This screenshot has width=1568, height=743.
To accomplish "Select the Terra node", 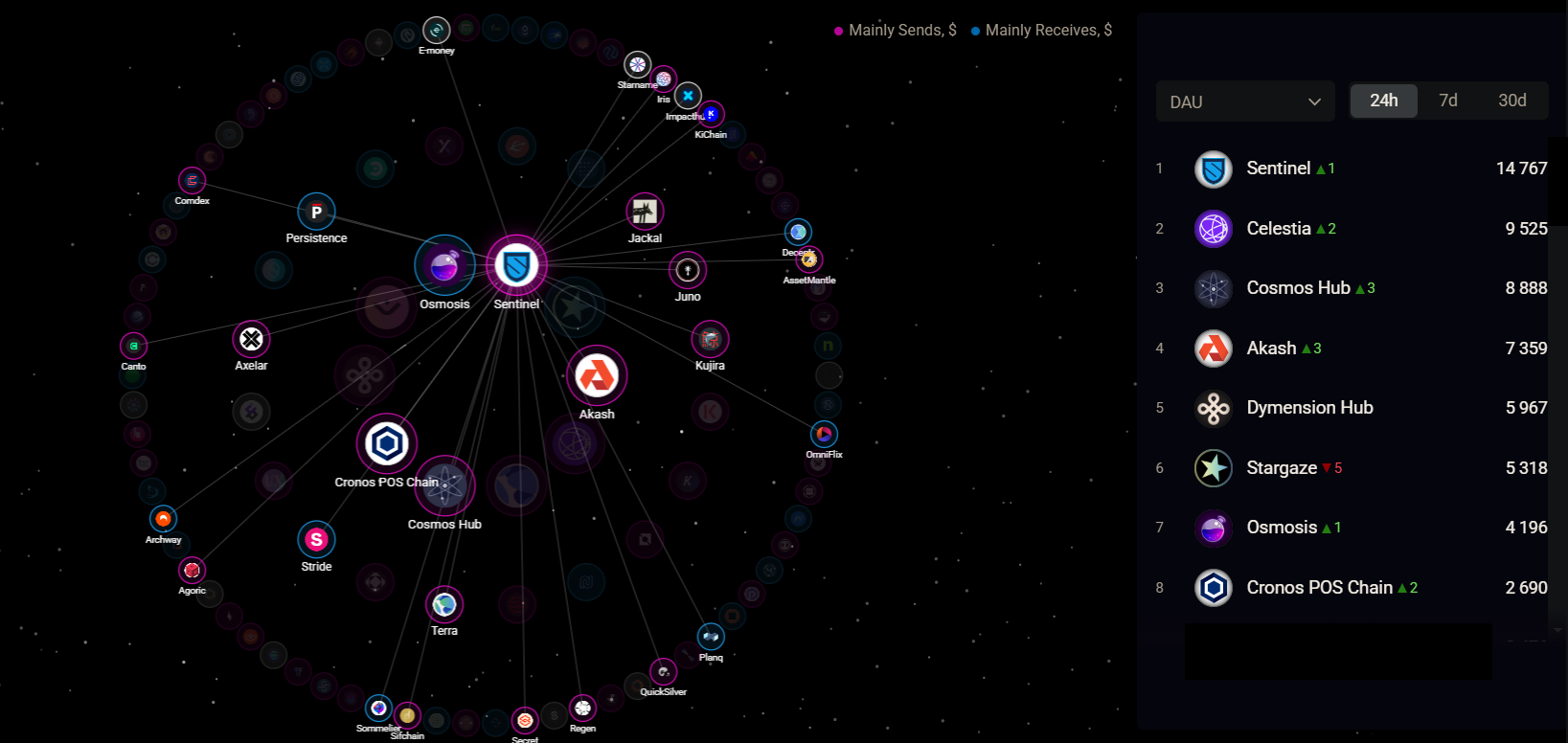I will [443, 604].
